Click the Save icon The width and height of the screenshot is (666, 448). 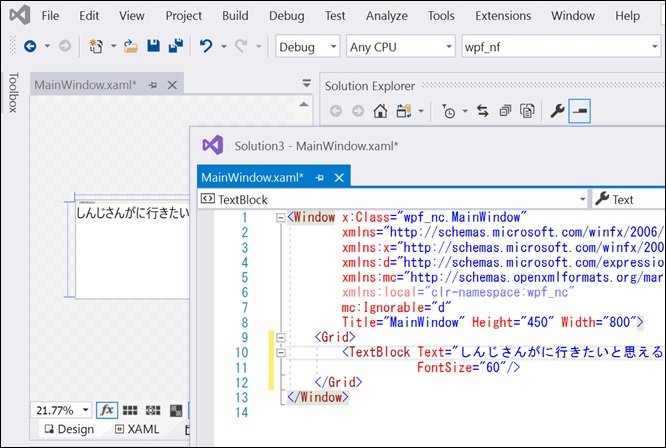point(153,46)
